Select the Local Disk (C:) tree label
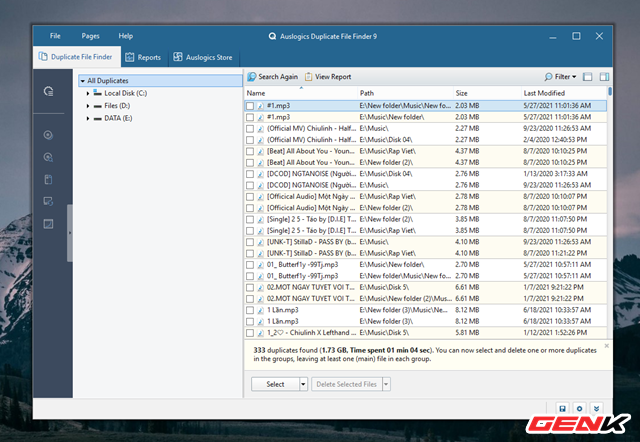Viewport: 640px width, 442px height. coord(125,93)
